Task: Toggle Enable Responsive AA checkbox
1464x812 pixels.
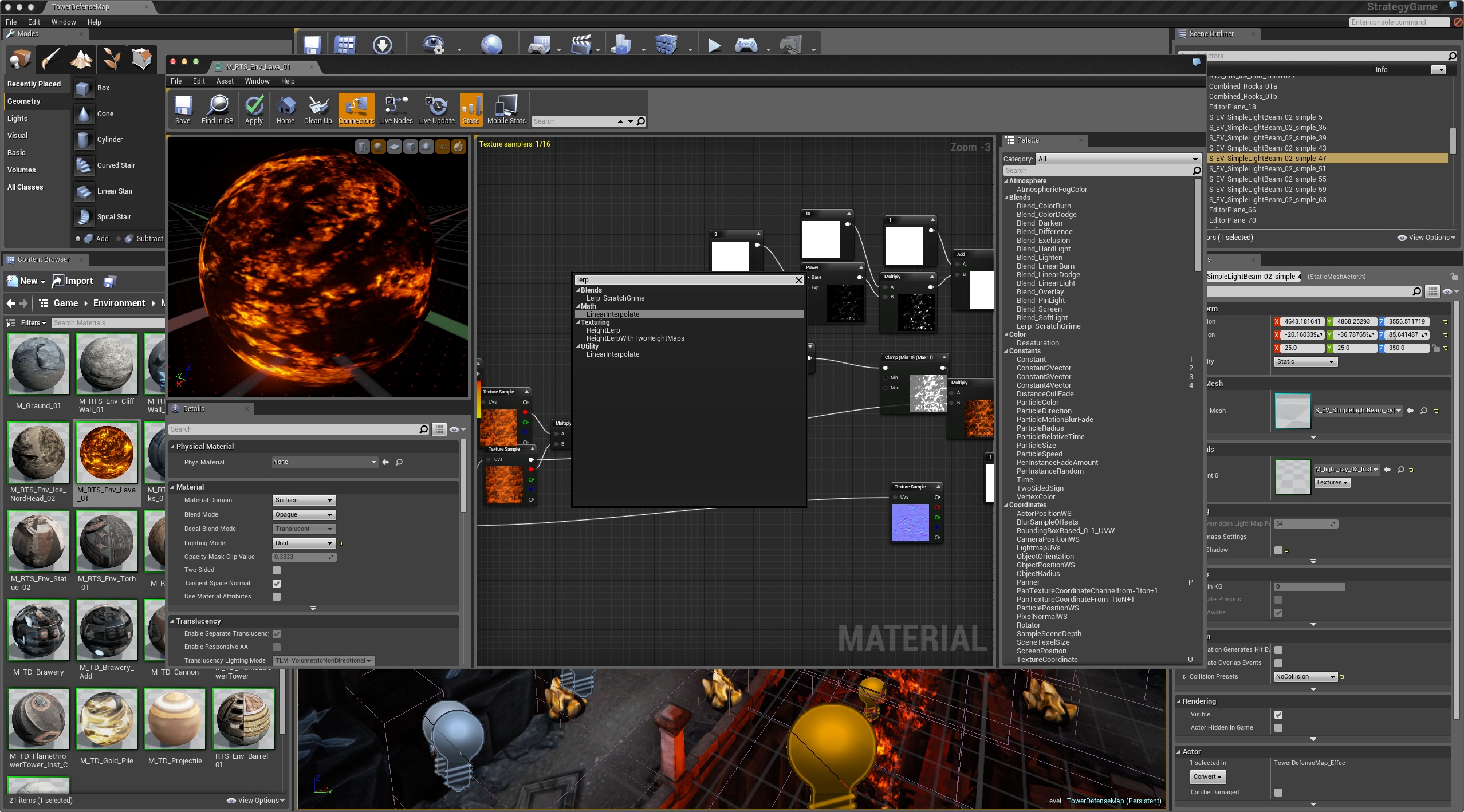Action: [x=277, y=647]
